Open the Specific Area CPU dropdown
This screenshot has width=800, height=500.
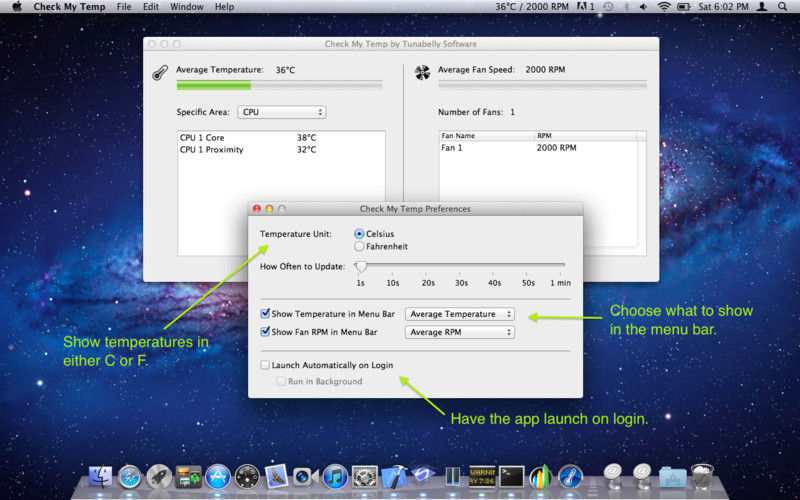point(282,112)
